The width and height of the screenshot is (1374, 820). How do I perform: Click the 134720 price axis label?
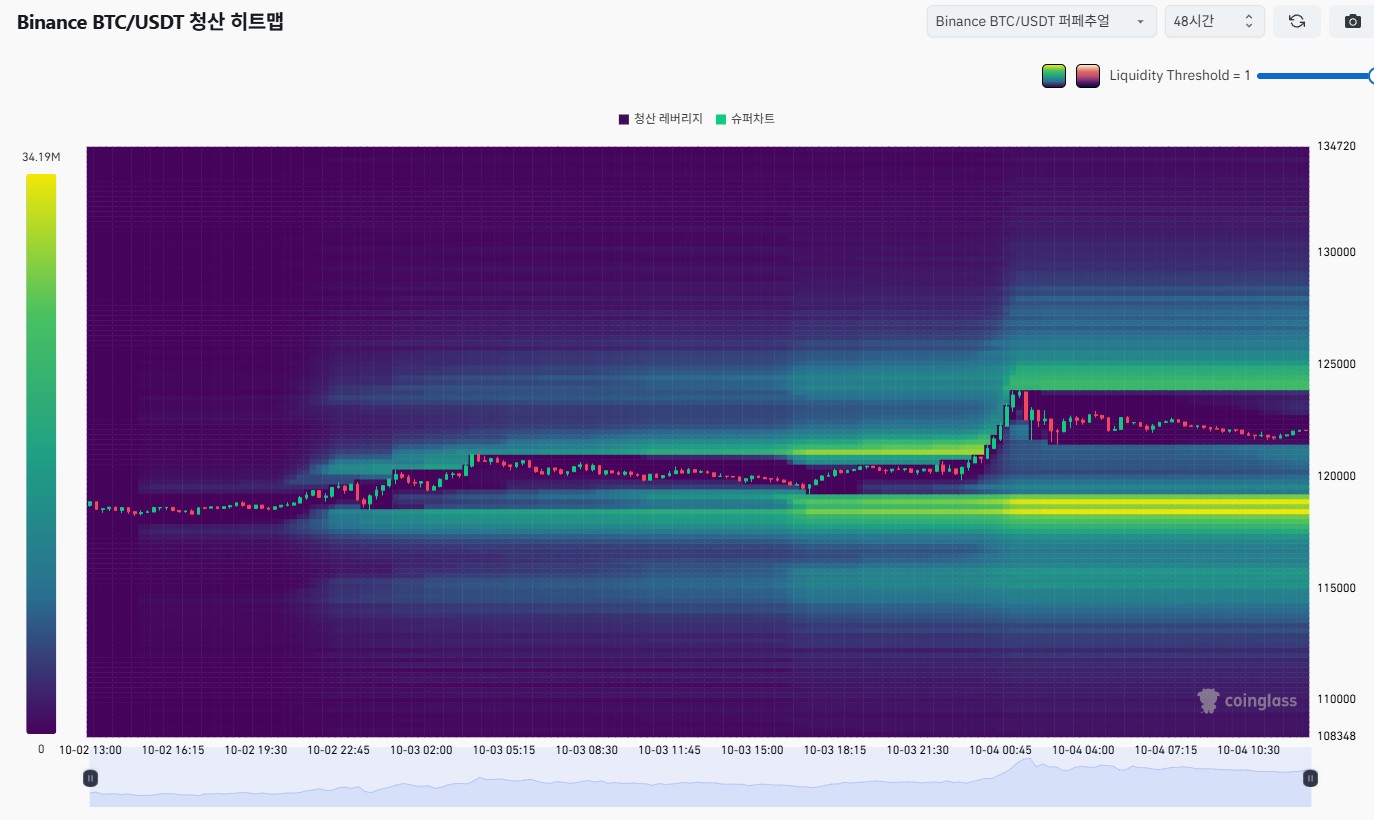point(1337,146)
